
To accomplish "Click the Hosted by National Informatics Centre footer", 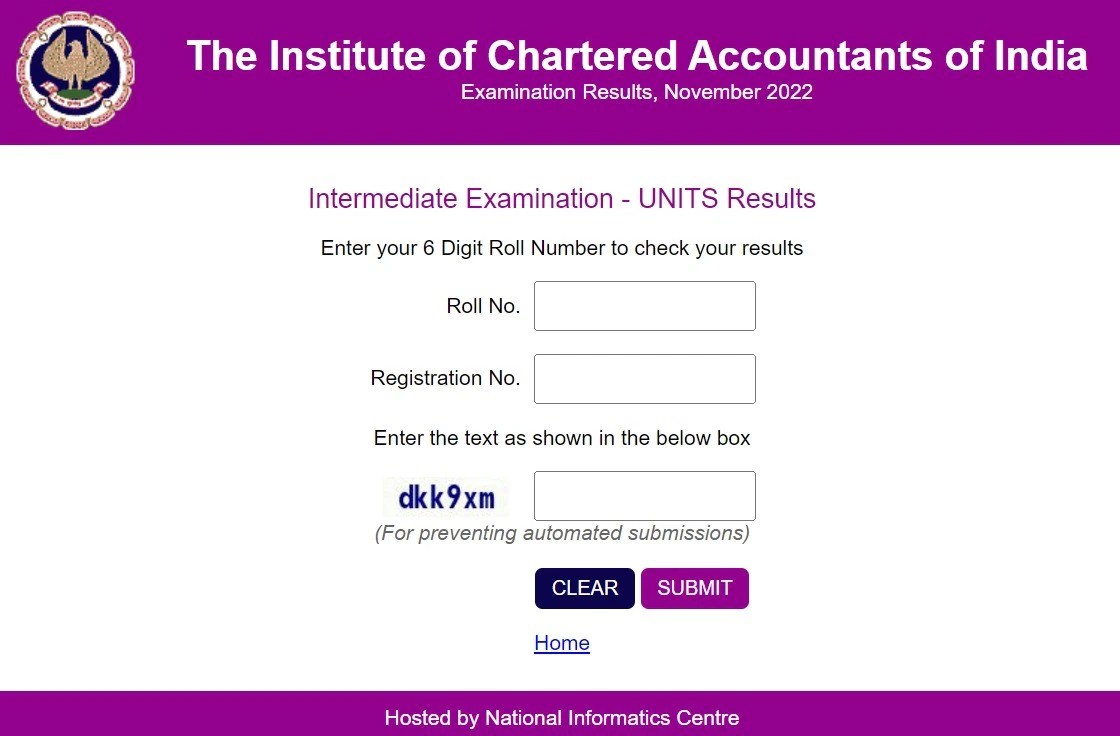I will [x=560, y=718].
